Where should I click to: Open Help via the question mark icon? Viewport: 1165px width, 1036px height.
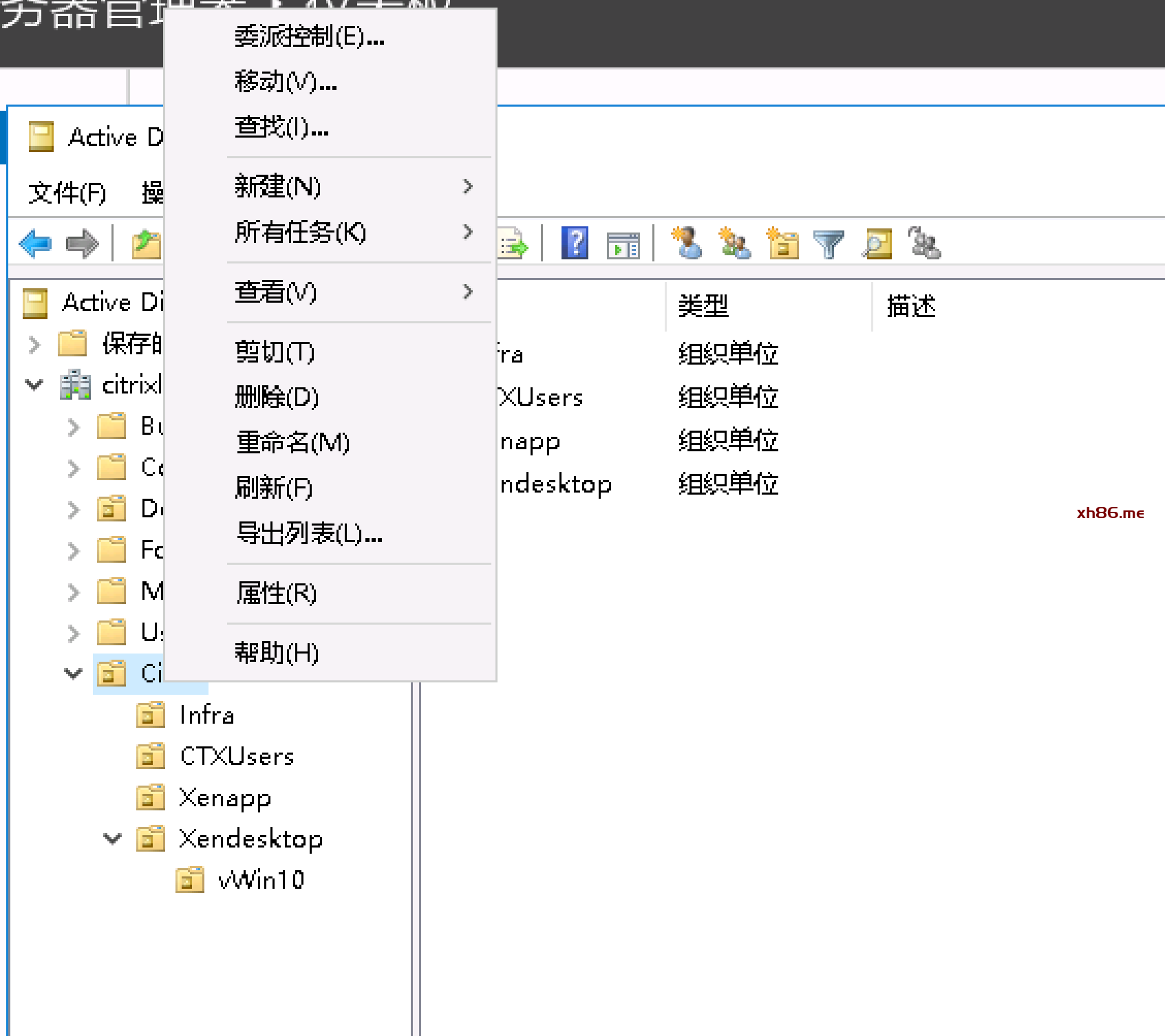(x=575, y=244)
